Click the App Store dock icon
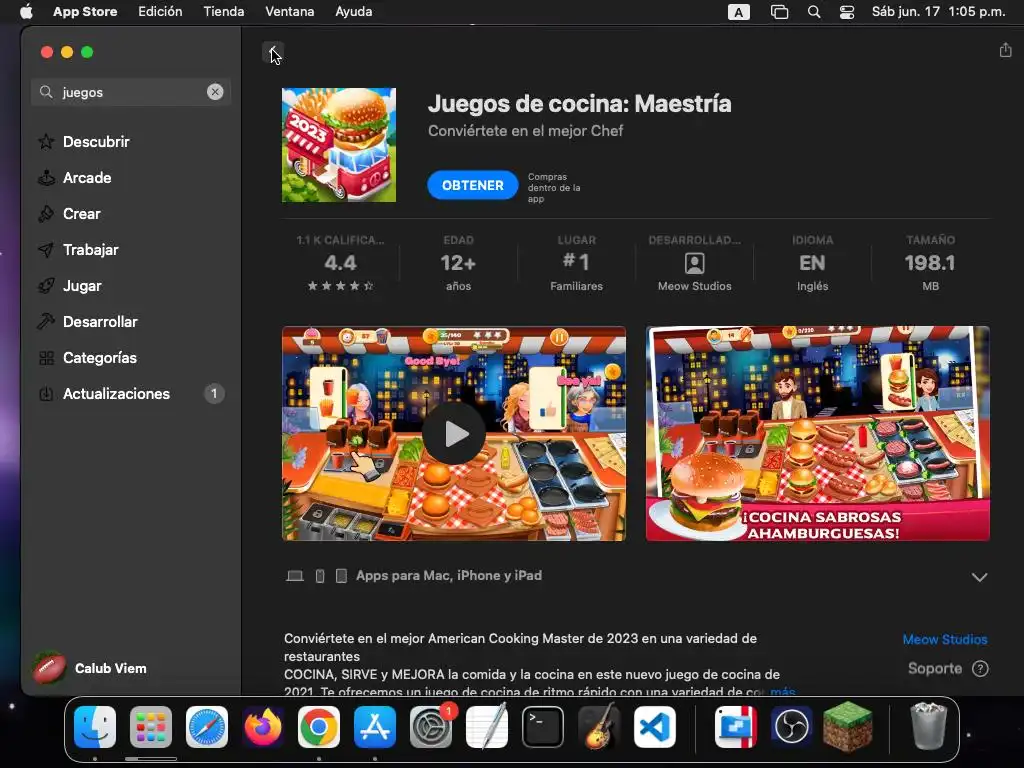The width and height of the screenshot is (1024, 768). (375, 727)
